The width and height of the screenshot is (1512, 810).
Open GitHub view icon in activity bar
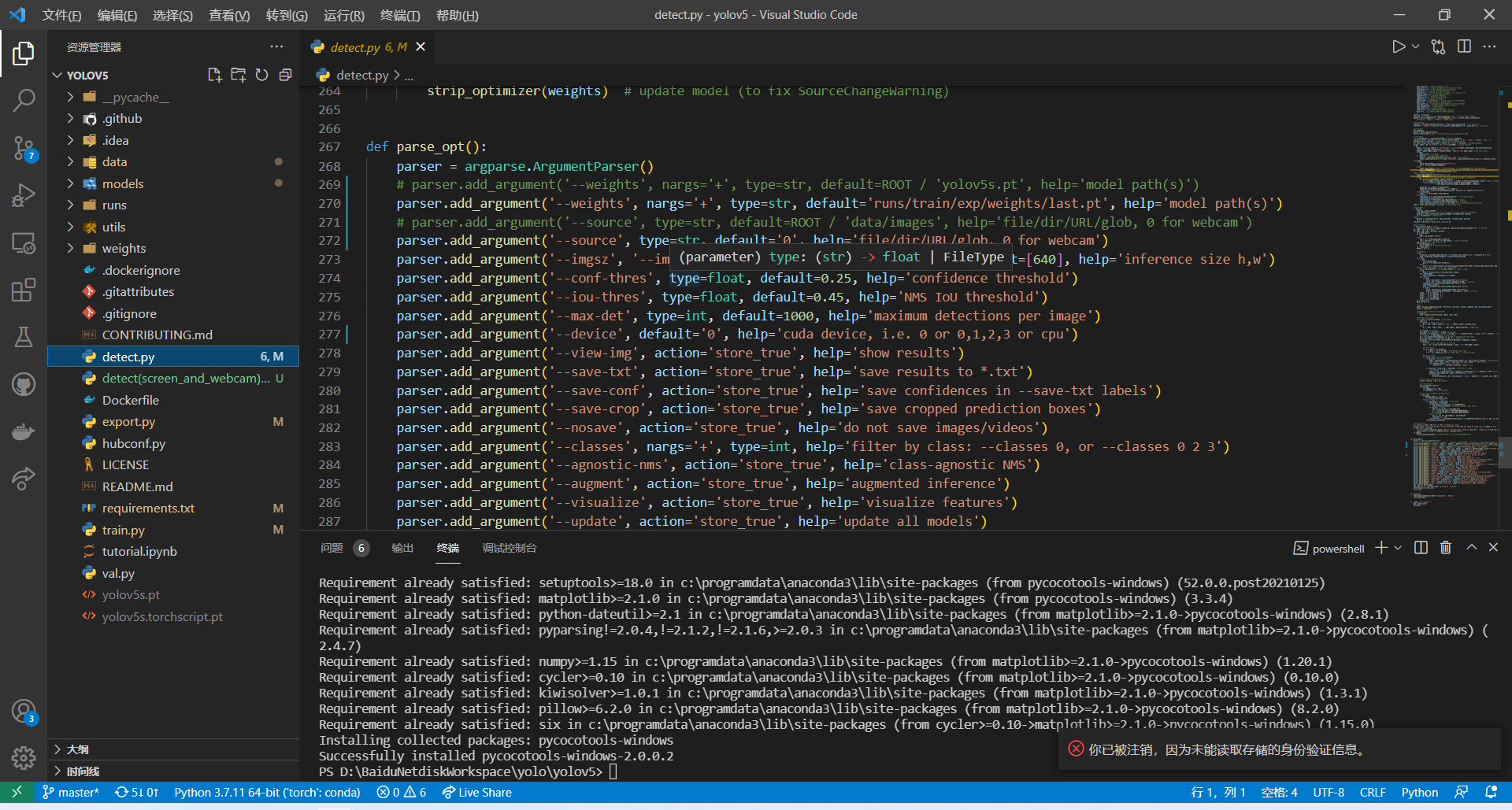24,384
